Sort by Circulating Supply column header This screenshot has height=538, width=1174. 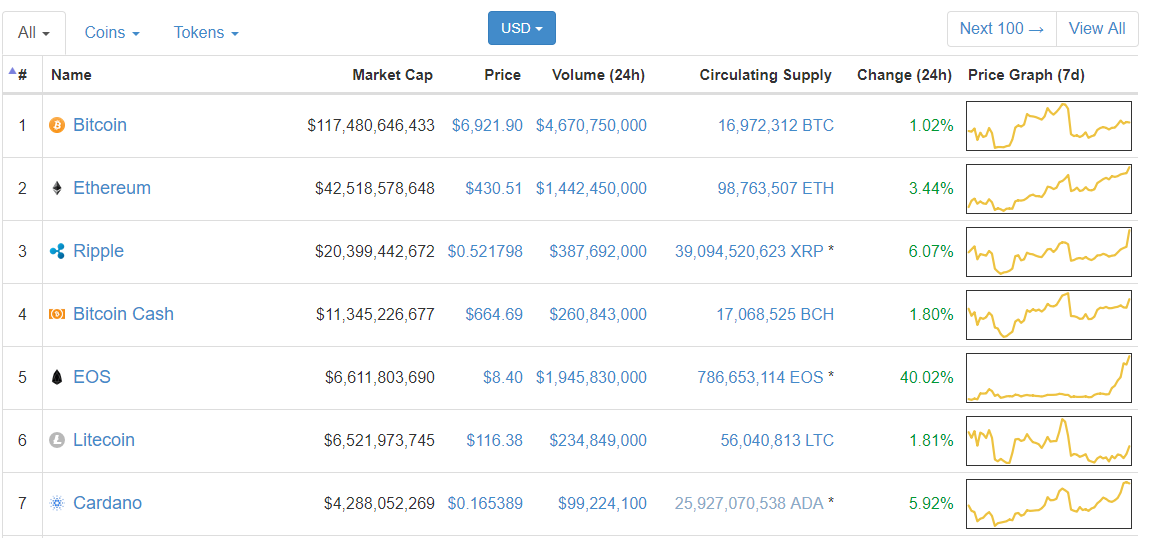(765, 75)
